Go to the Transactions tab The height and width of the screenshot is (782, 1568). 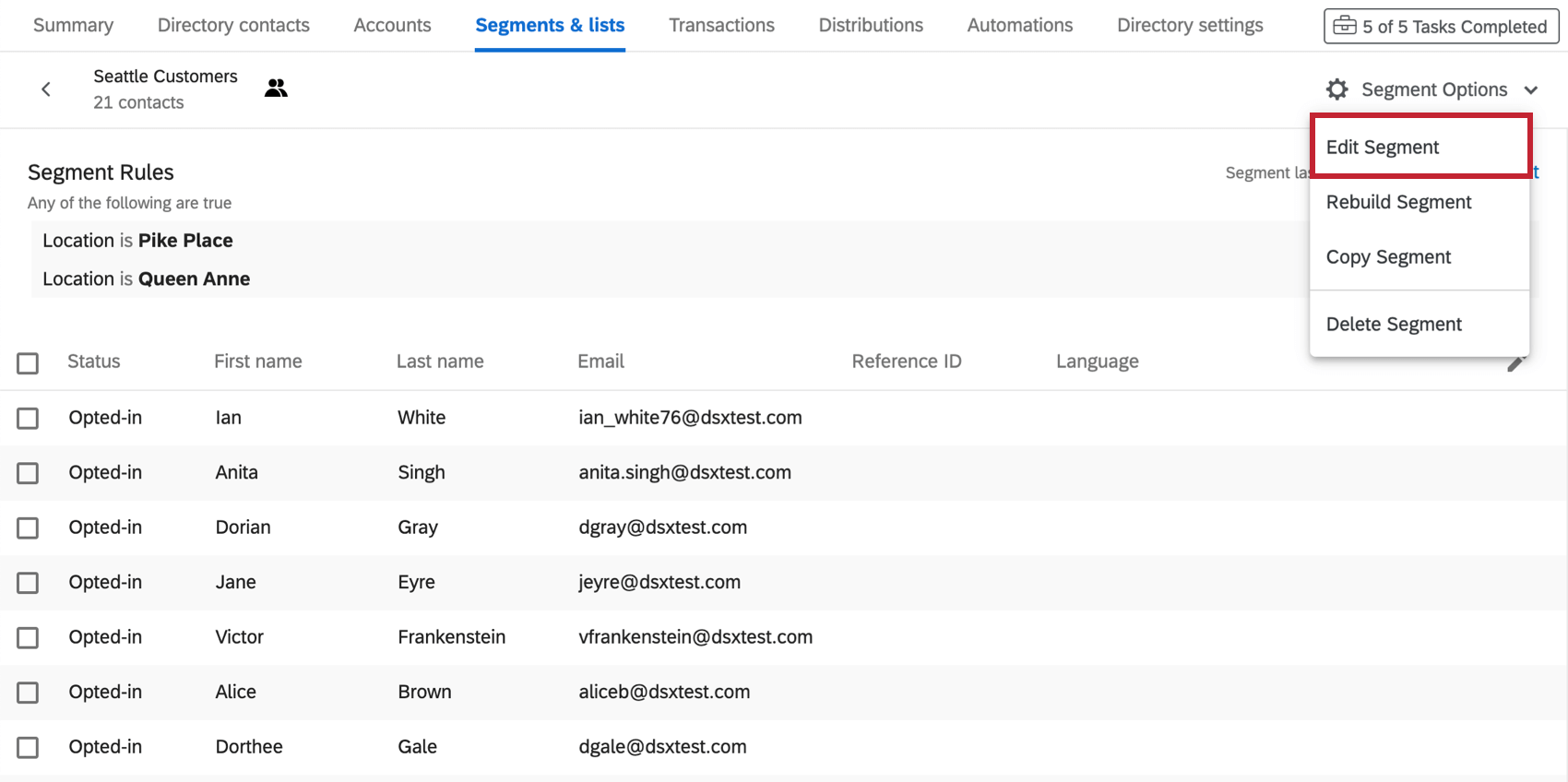pyautogui.click(x=721, y=26)
